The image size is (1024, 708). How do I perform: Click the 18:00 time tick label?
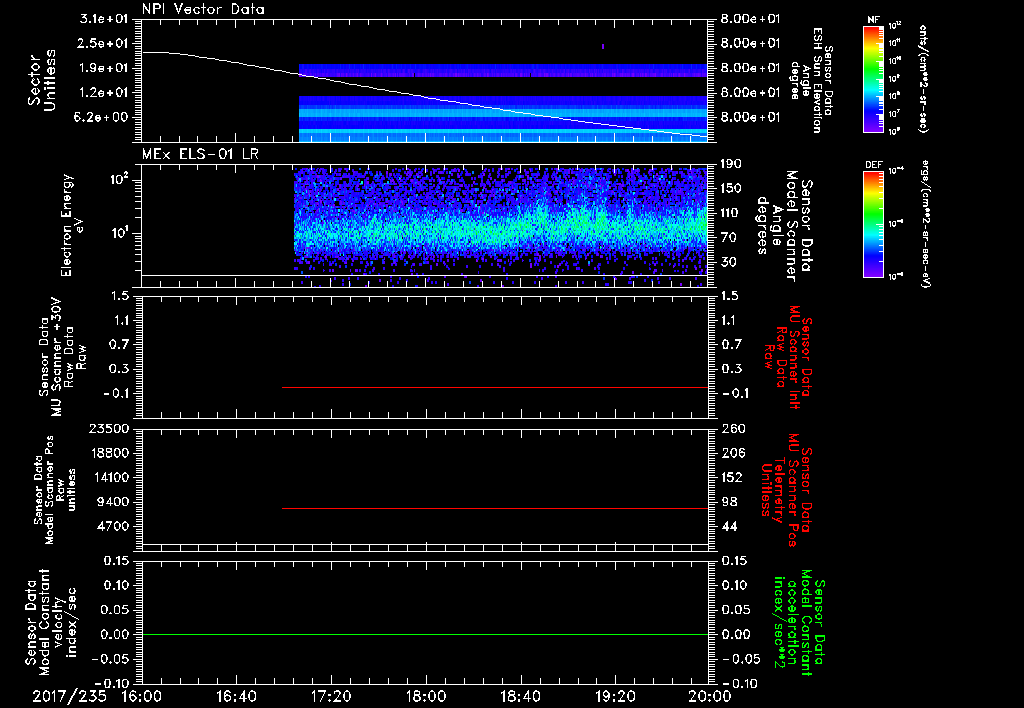pos(426,696)
